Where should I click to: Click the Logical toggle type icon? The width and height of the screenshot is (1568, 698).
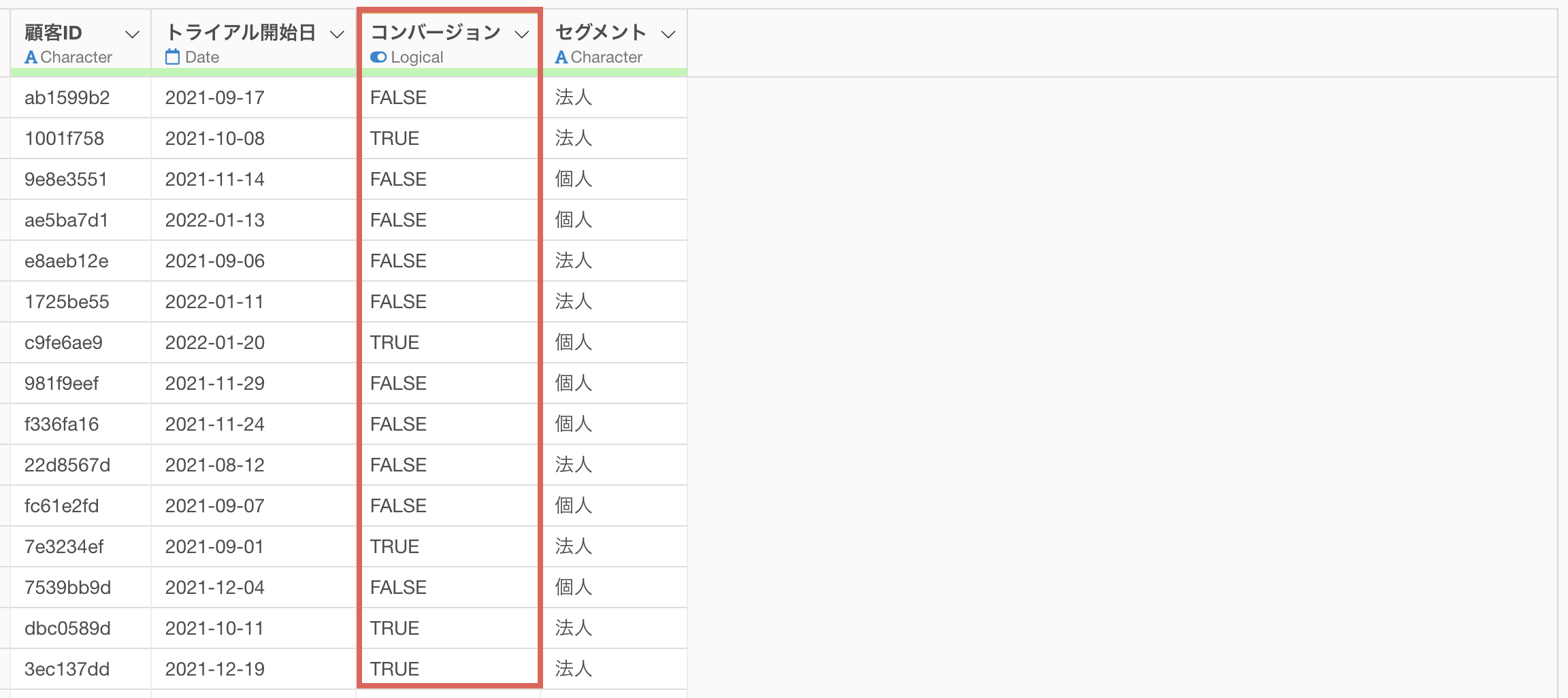pos(378,57)
